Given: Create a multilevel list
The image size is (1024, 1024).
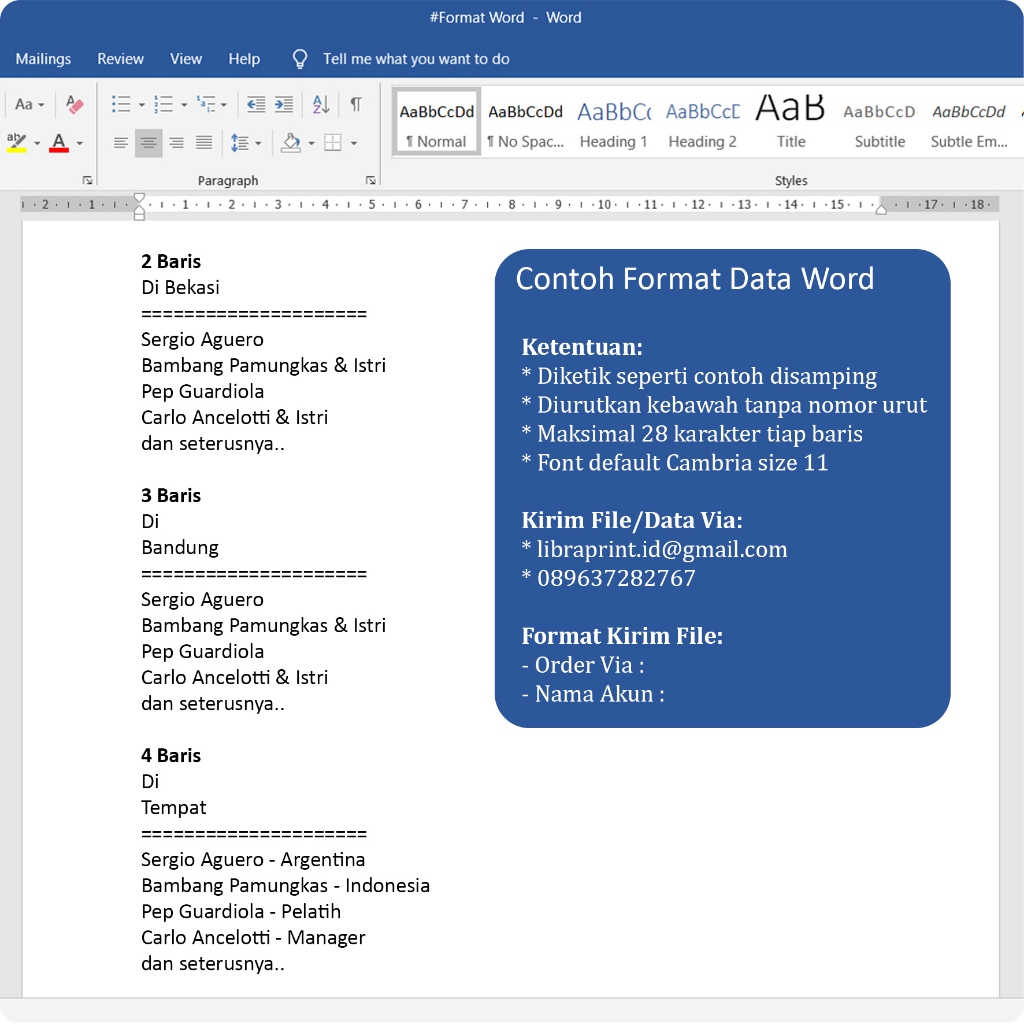Looking at the screenshot, I should click(206, 104).
